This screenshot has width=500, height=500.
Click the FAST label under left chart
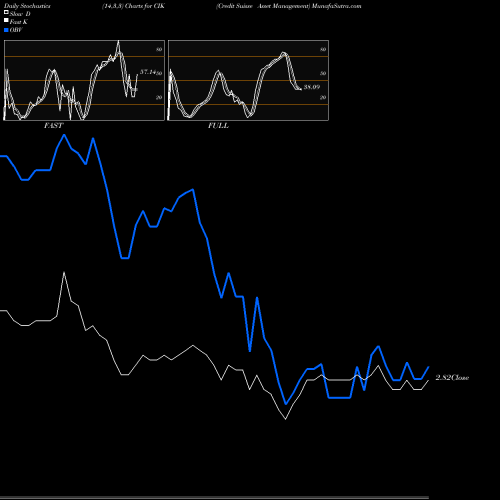coord(53,126)
